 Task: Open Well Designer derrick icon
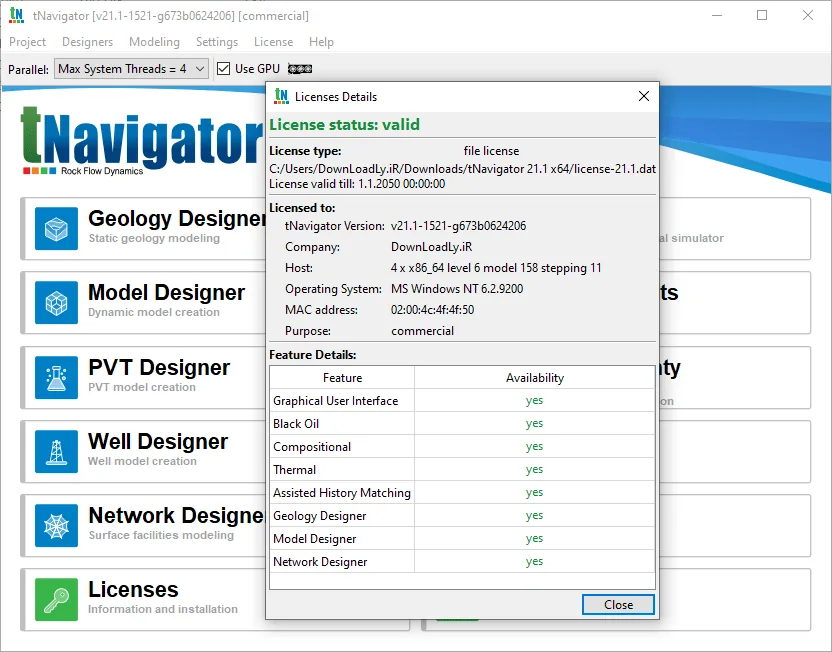pyautogui.click(x=56, y=451)
